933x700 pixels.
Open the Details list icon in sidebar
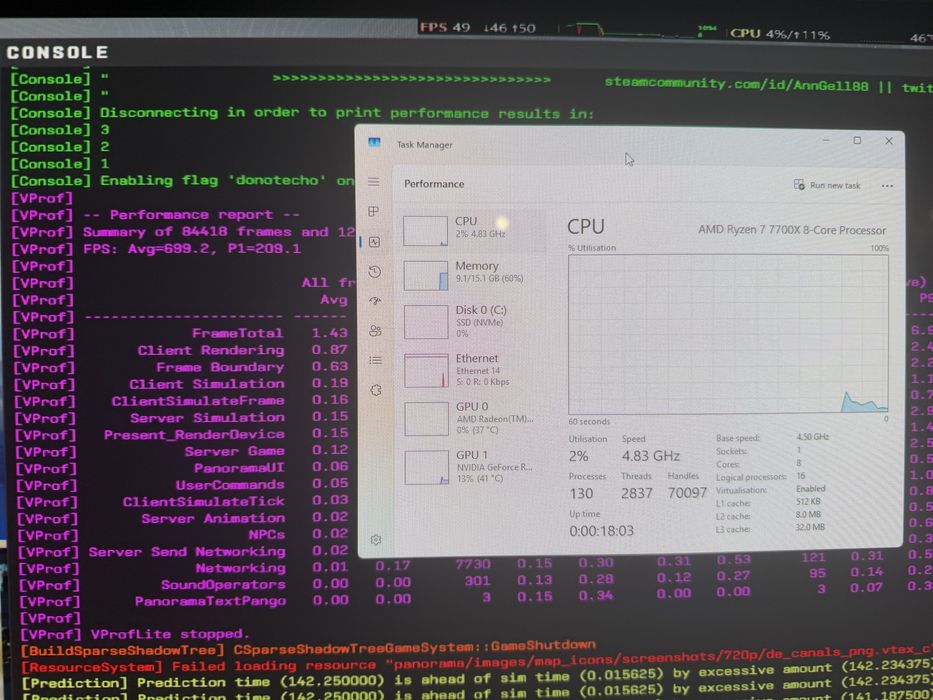tap(375, 360)
